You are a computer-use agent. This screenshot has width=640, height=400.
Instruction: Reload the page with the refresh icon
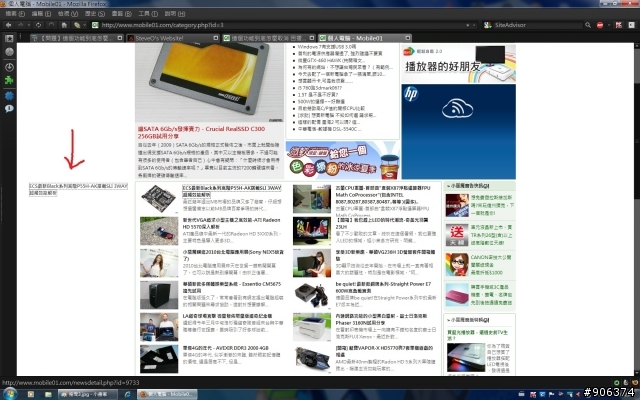(38, 25)
